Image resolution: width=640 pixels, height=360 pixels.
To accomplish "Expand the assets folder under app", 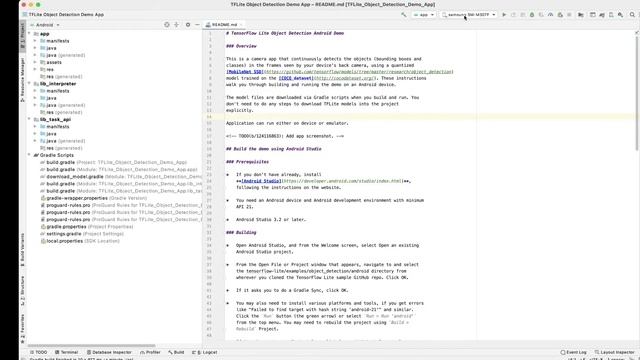I will coord(35,62).
